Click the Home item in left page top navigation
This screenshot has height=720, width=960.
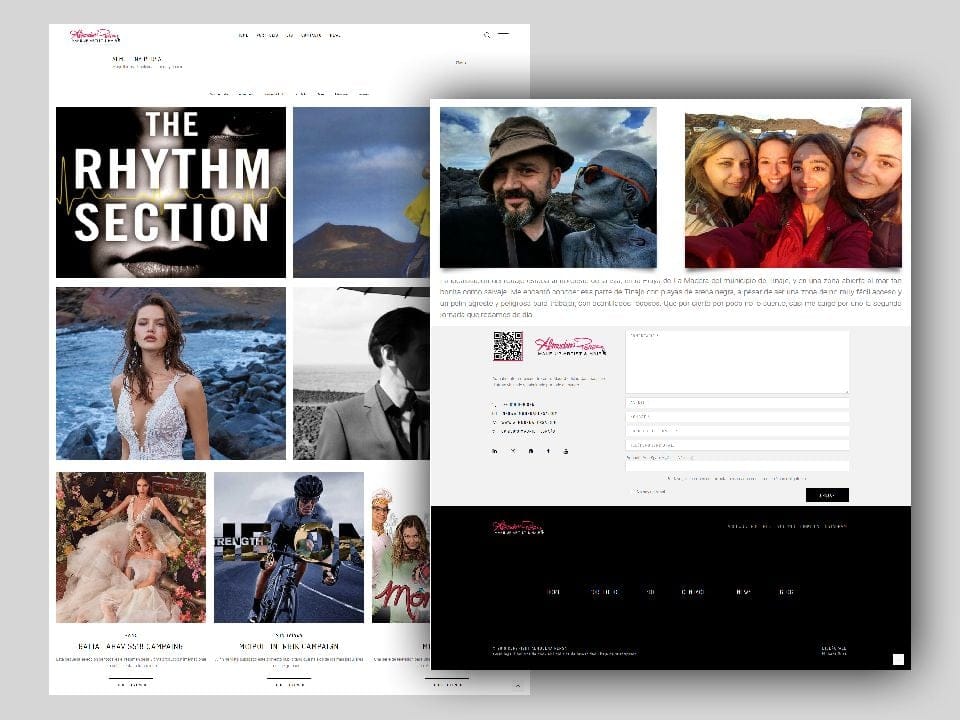[x=242, y=36]
